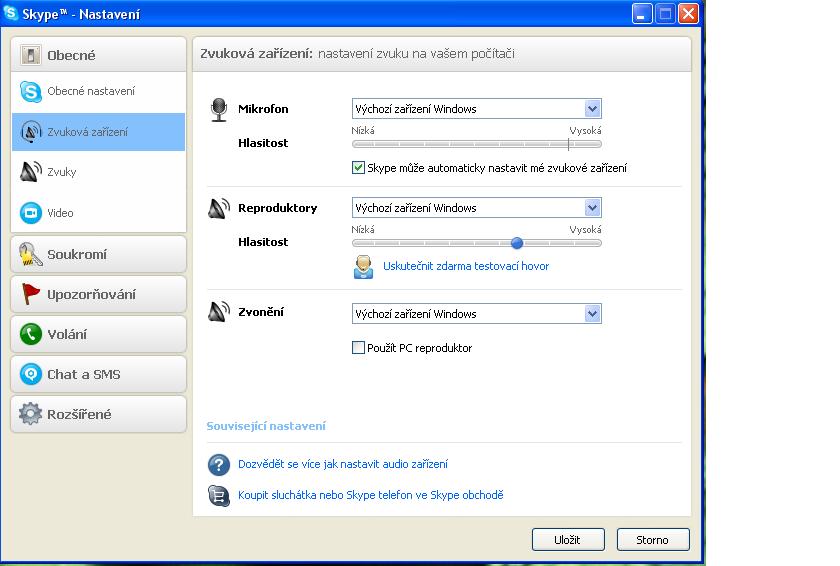Click the red flag icon for Upozorňování
840x566 pixels.
click(31, 294)
